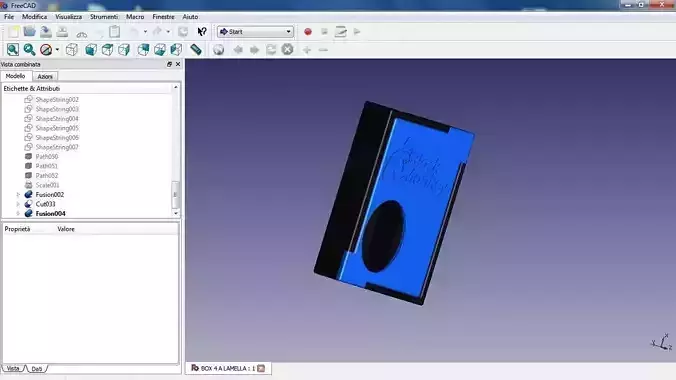Stop macro recording with the stop square
Screen dimensions: 676x380
tap(324, 31)
